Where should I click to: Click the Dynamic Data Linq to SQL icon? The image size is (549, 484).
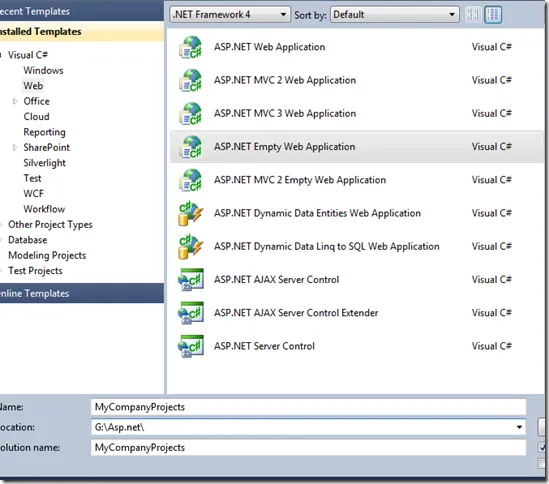190,247
